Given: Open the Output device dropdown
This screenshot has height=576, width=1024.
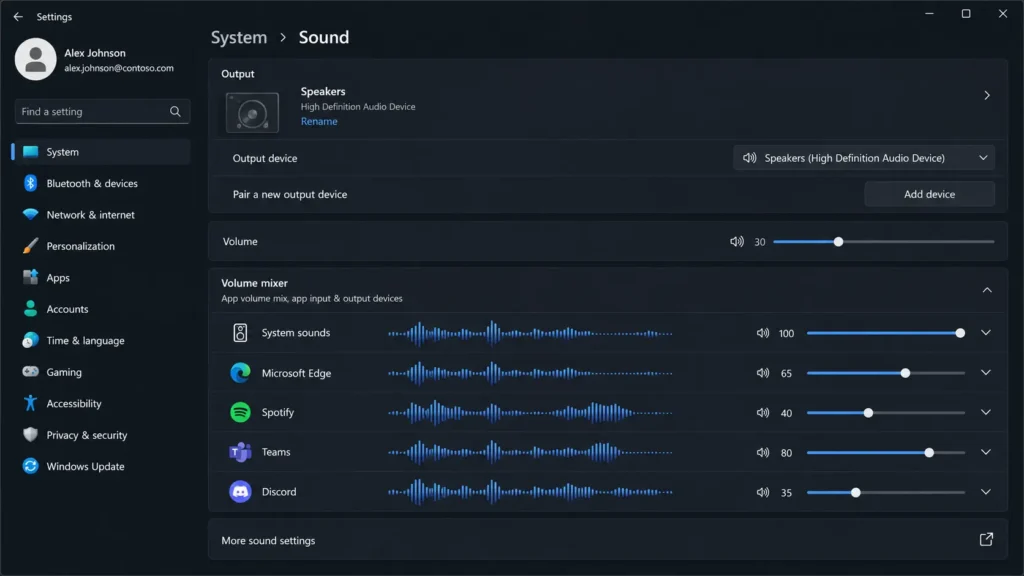Looking at the screenshot, I should tap(863, 158).
